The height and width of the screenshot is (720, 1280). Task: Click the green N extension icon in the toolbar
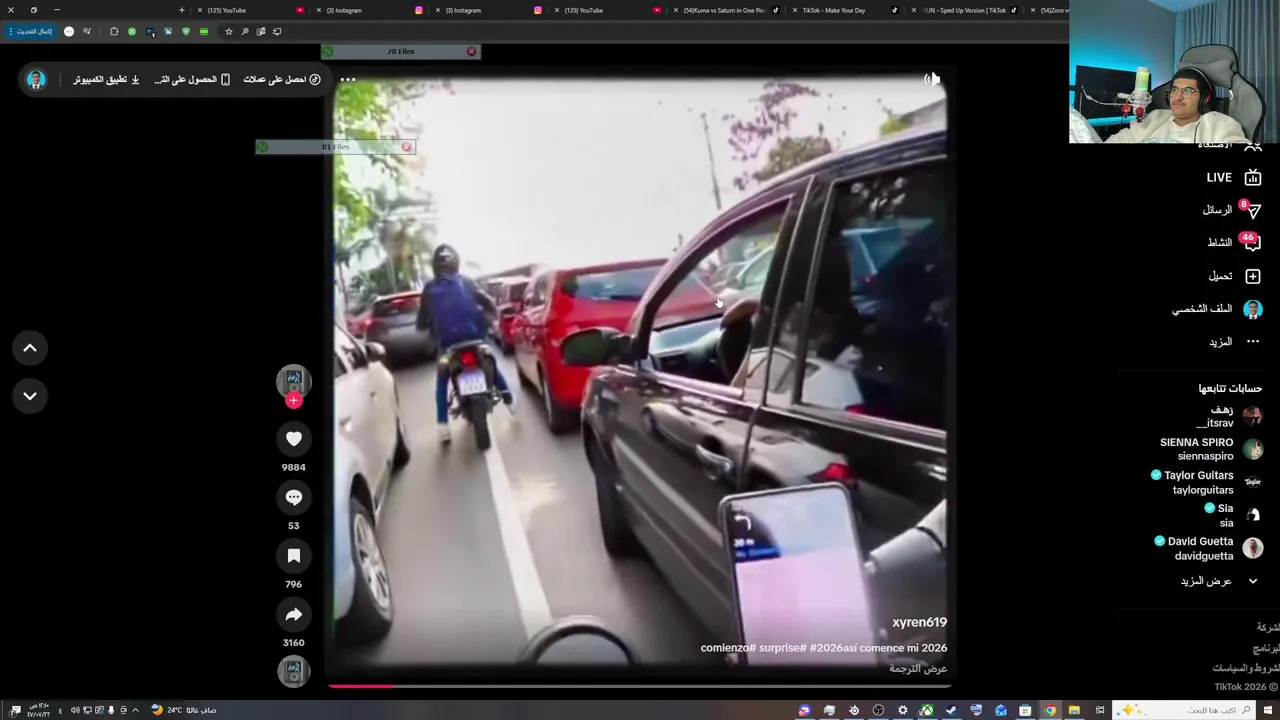pos(132,31)
